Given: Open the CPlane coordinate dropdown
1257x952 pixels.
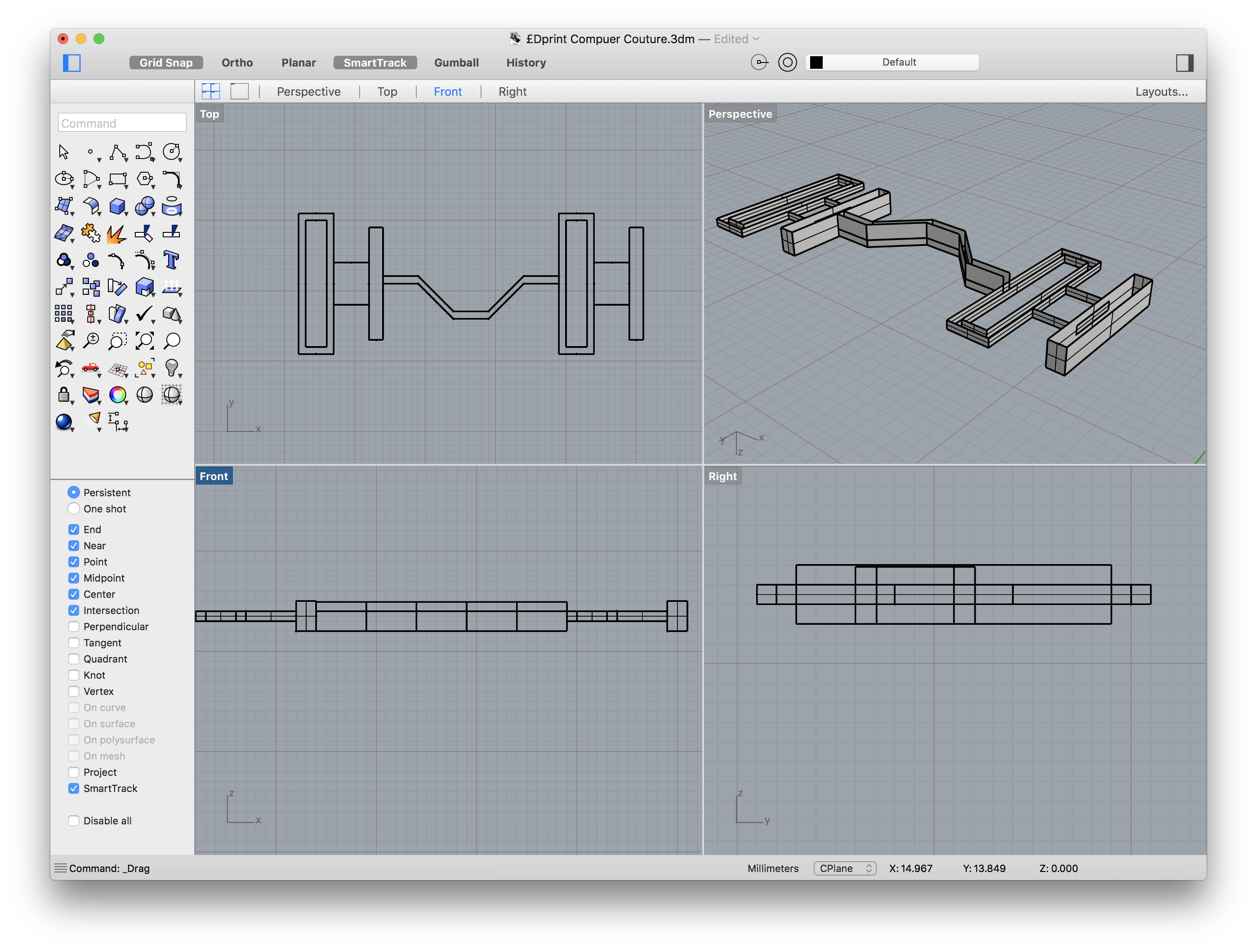Looking at the screenshot, I should [x=844, y=868].
